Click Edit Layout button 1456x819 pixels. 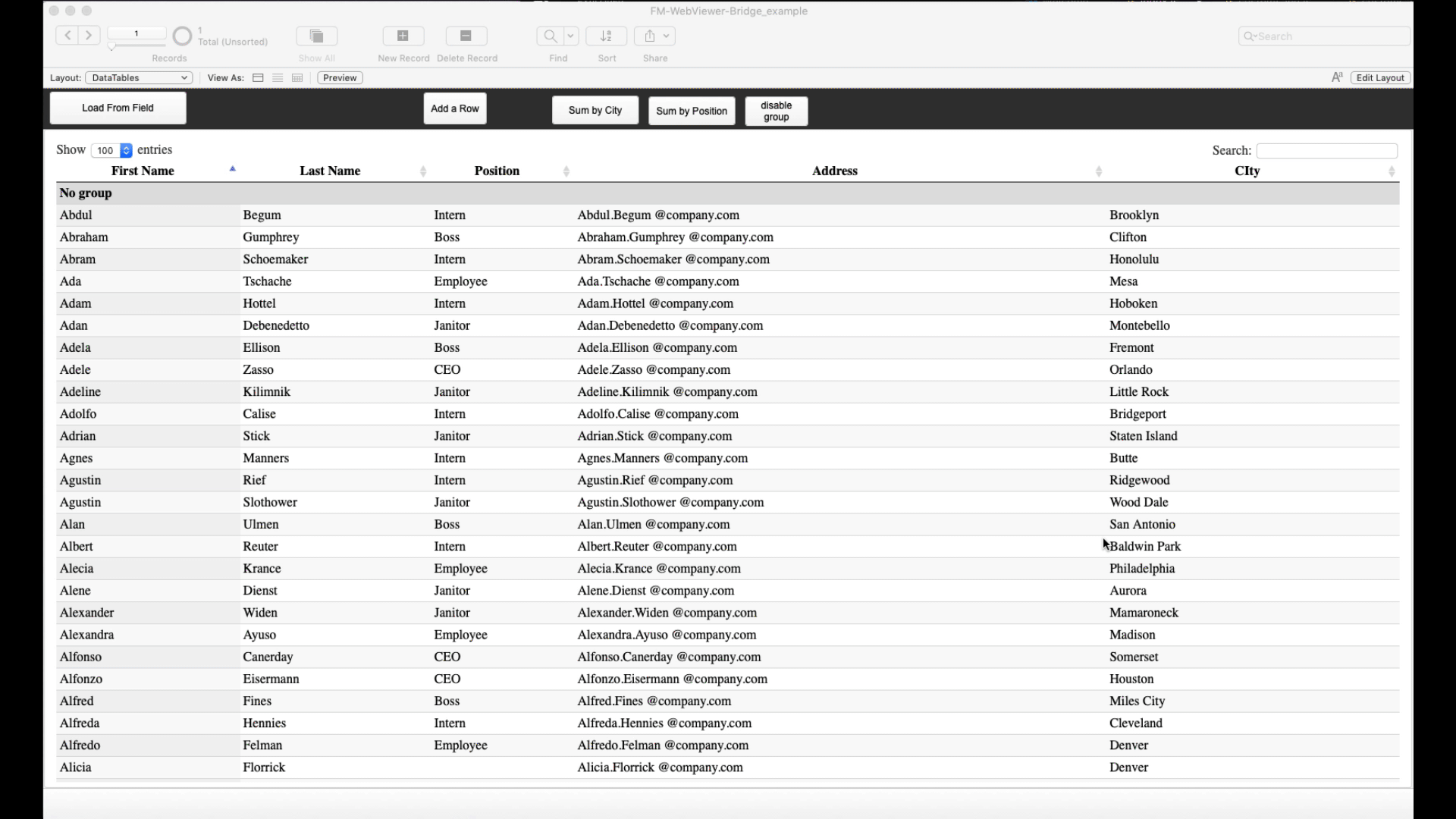tap(1380, 78)
